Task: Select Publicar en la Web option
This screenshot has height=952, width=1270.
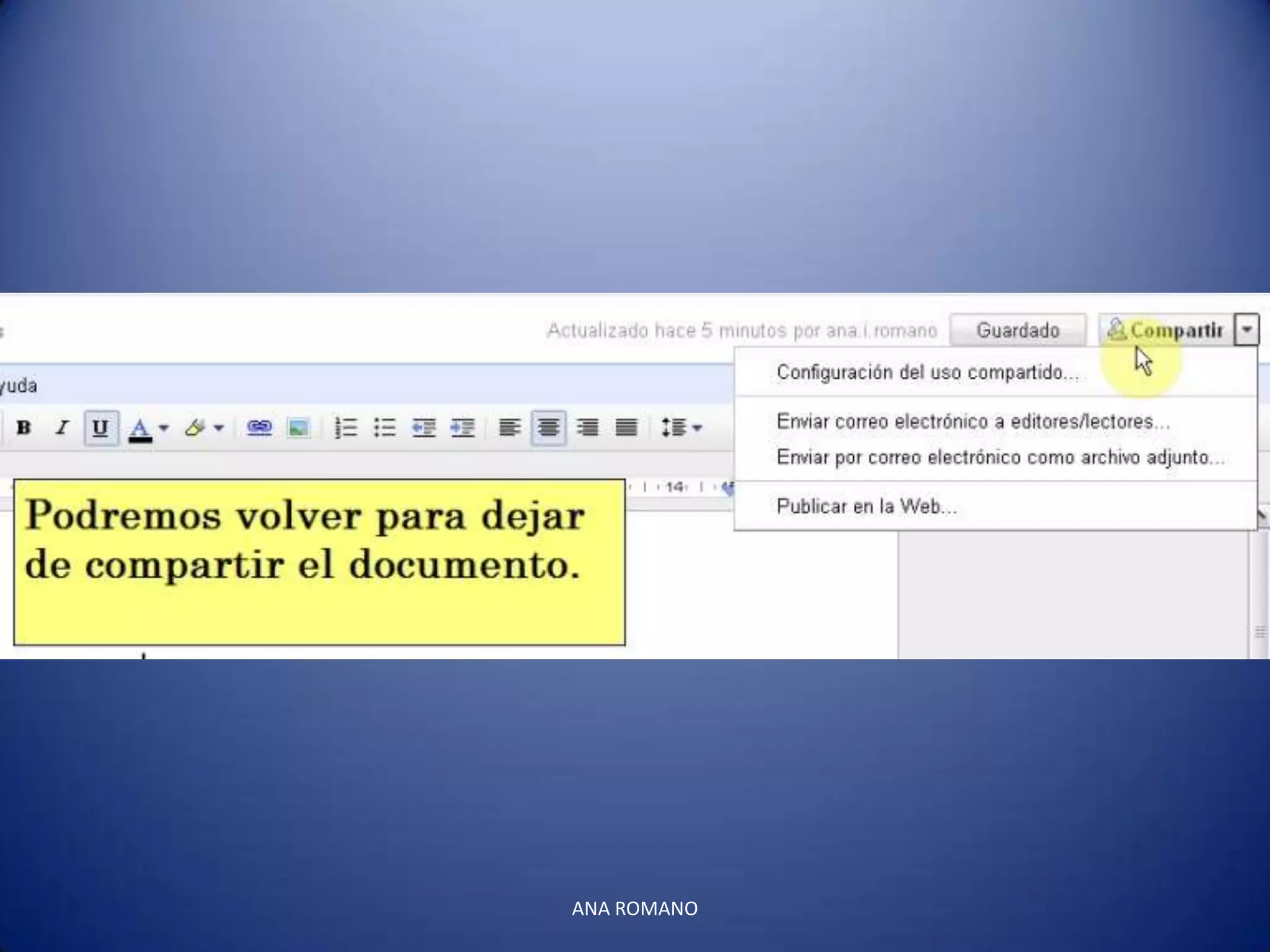Action: (866, 506)
